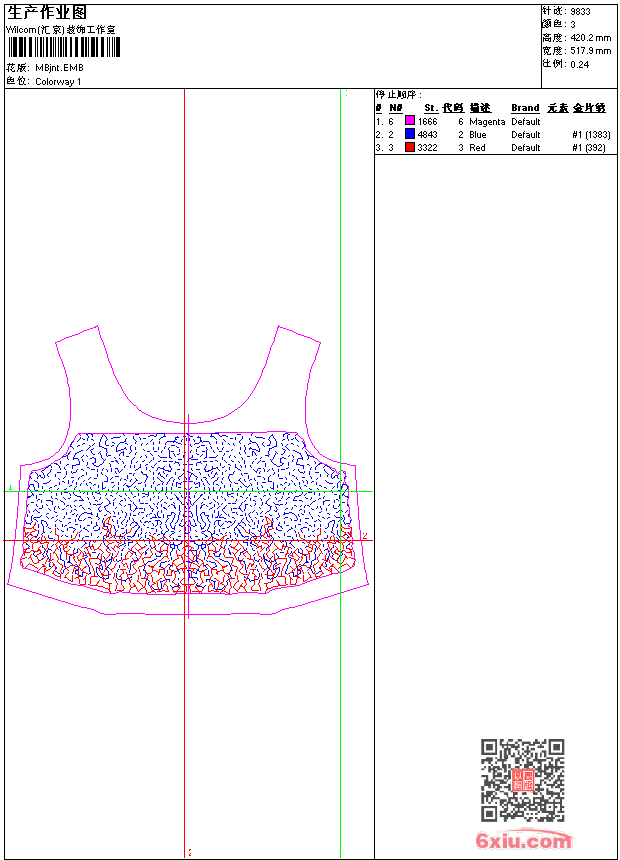
Task: Select the stitch value 4843
Action: coord(427,135)
